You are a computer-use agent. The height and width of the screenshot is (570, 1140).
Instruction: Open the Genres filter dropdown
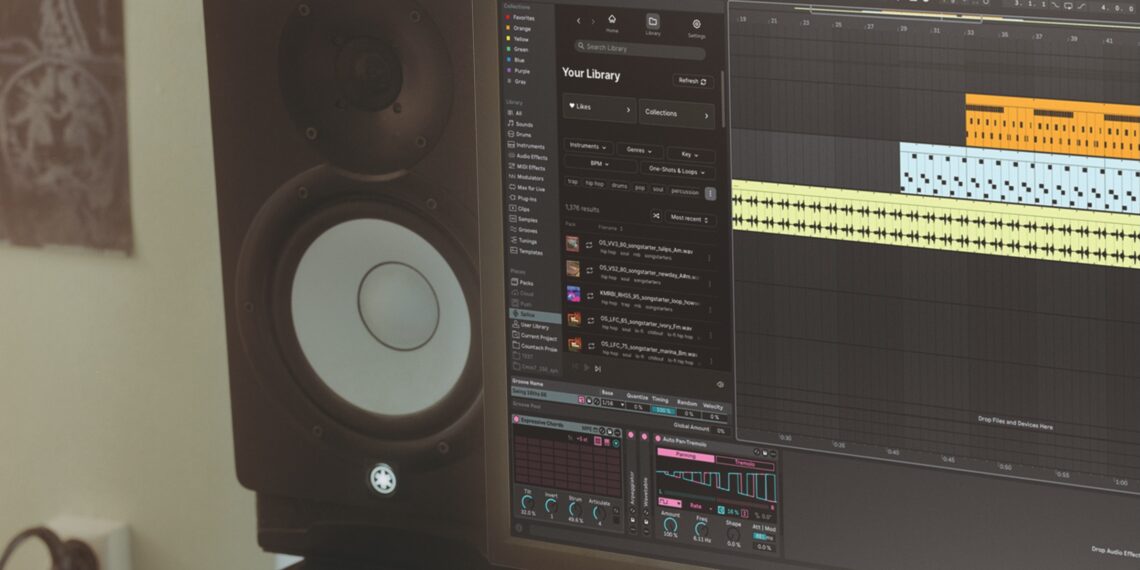[x=640, y=150]
